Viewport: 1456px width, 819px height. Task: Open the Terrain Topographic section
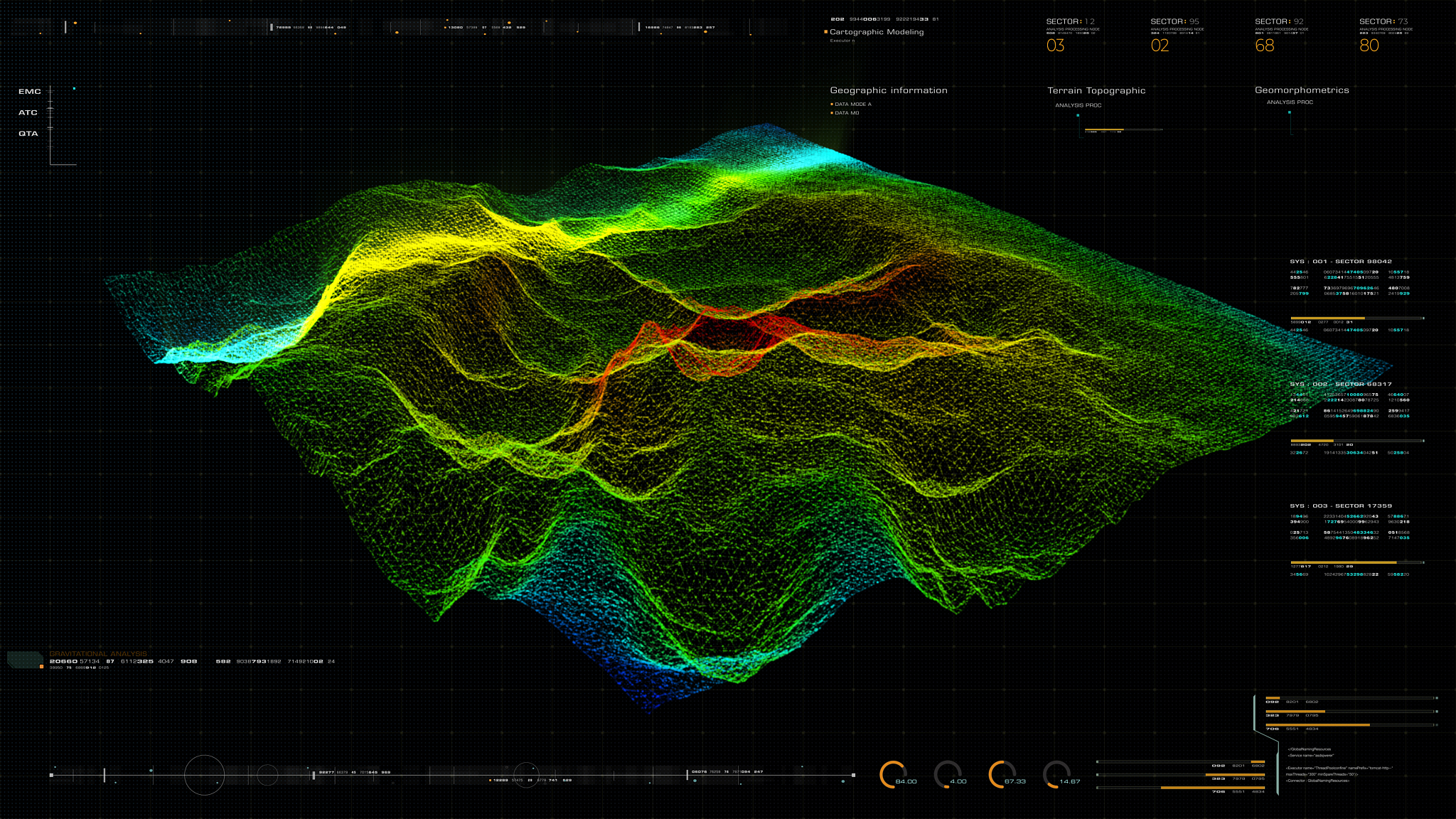click(x=1096, y=91)
